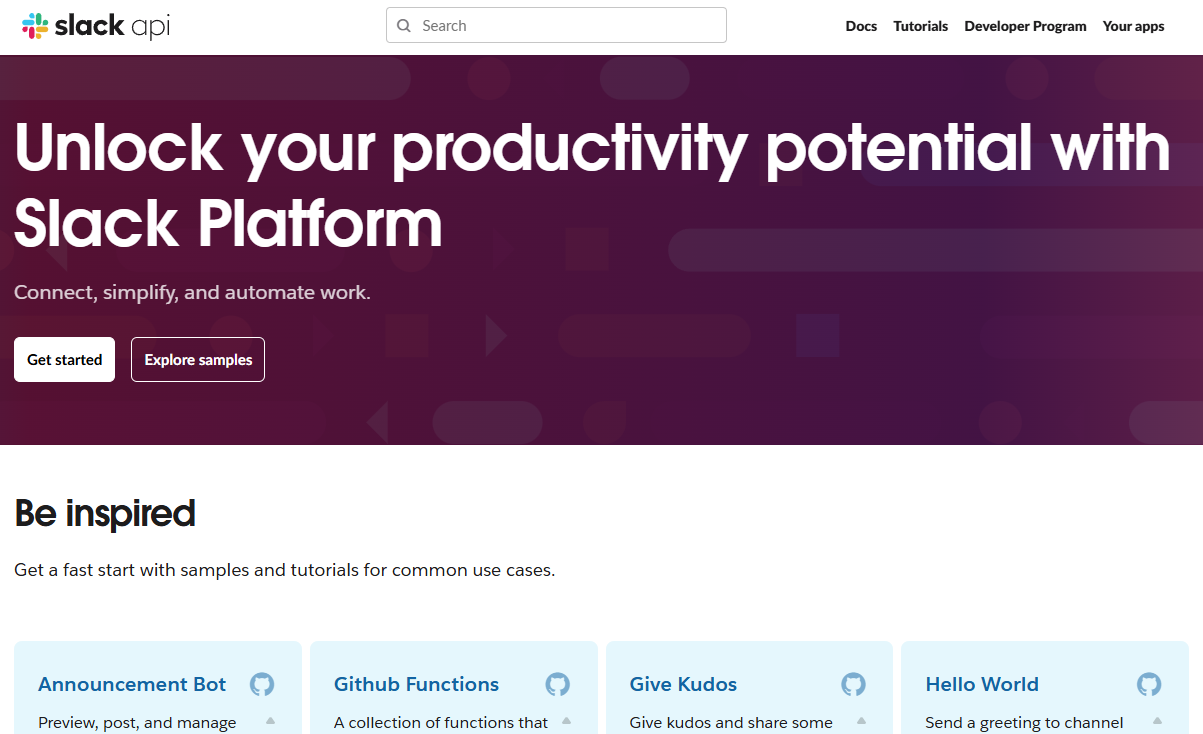1203x734 pixels.
Task: Click the Slack API logo
Action: [96, 26]
